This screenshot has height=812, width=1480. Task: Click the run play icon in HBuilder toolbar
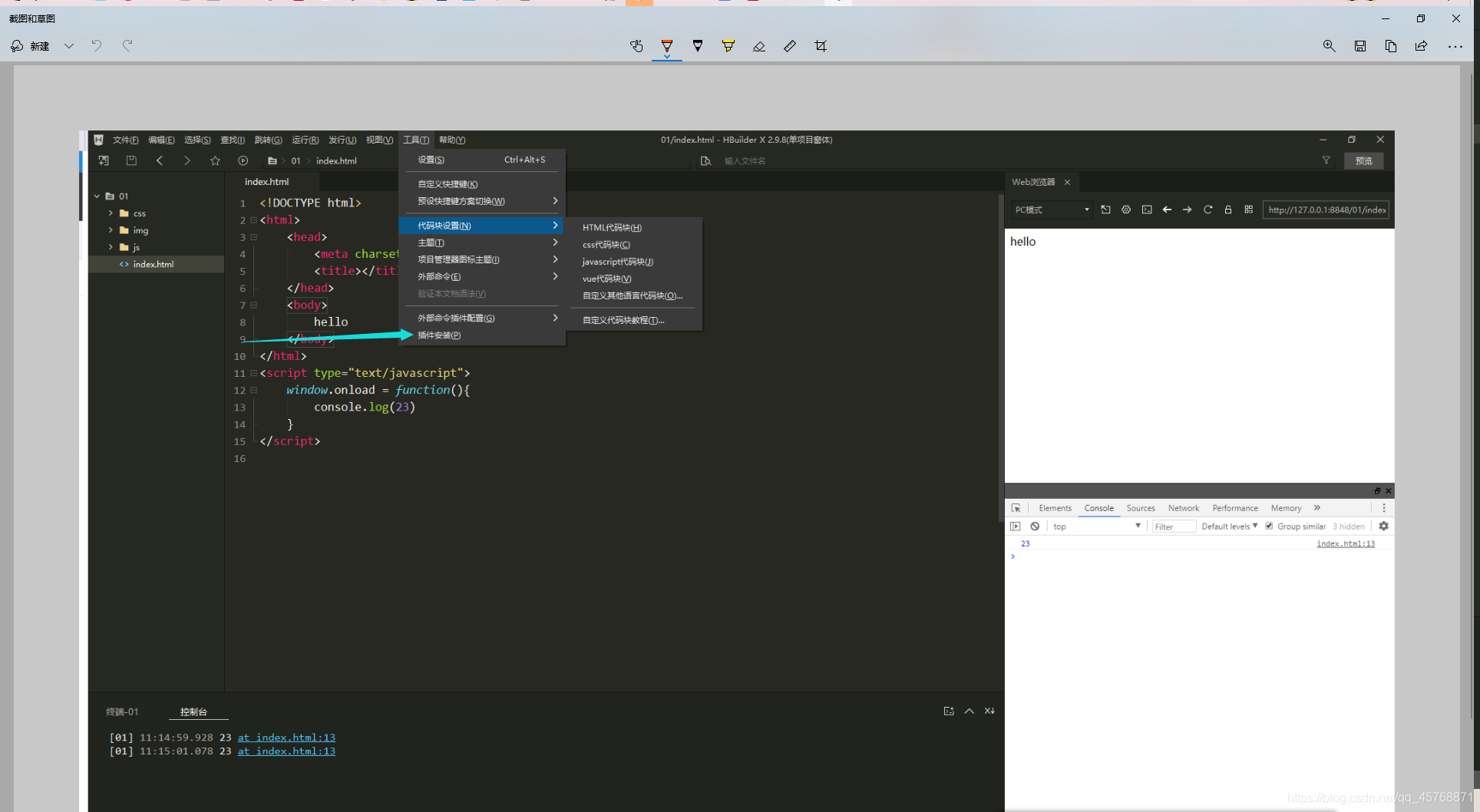pos(243,160)
